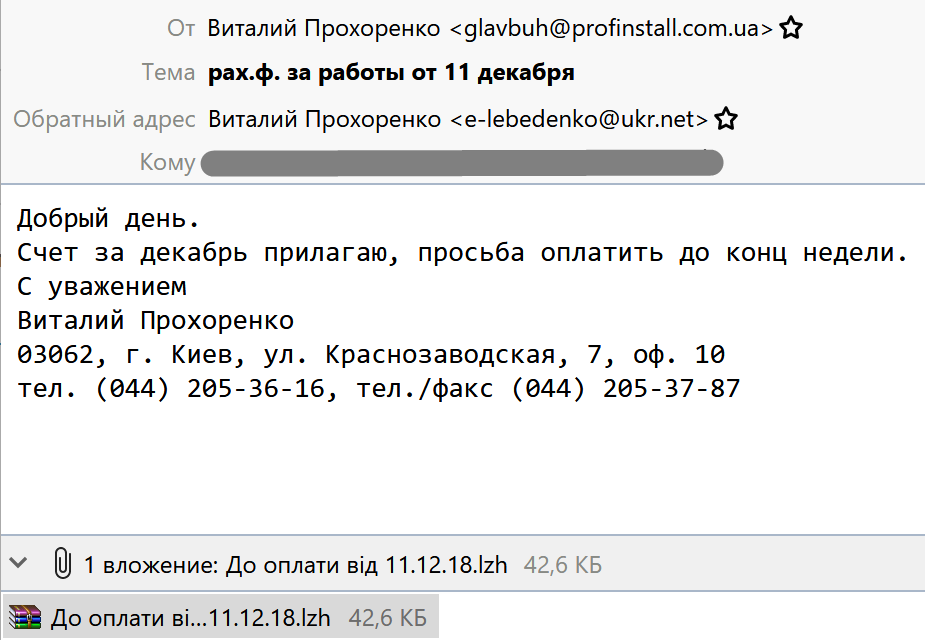Collapse the attachment pane with the chevron
This screenshot has height=640, width=925.
(x=19, y=565)
